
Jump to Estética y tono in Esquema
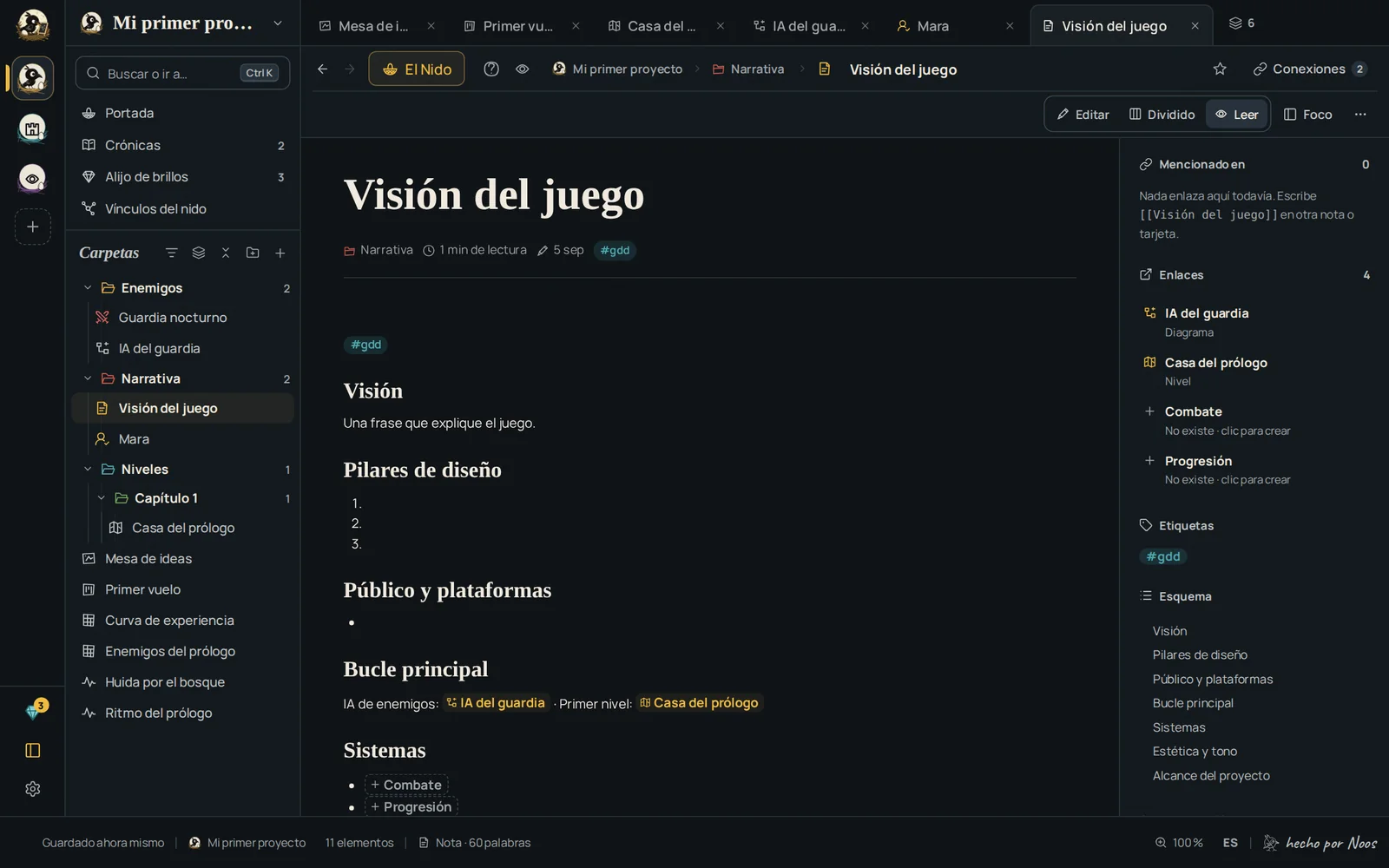tap(1195, 752)
